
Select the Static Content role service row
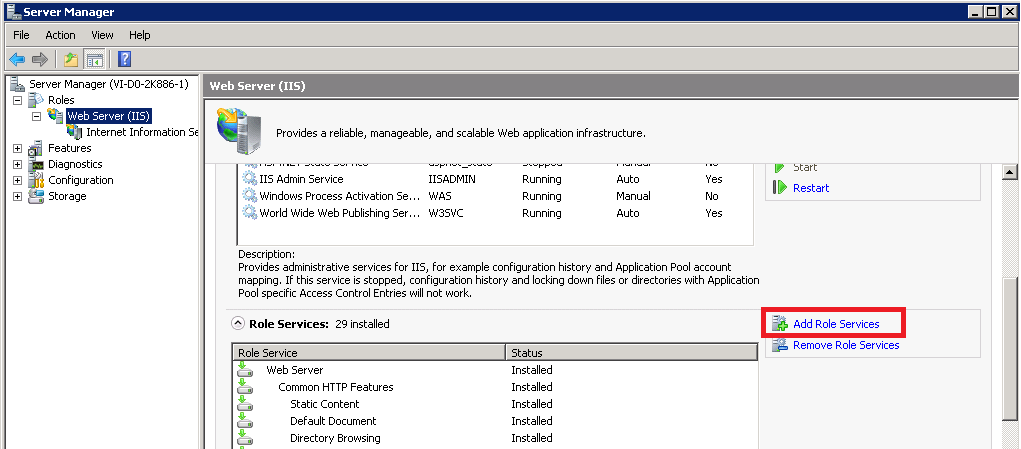coord(495,404)
